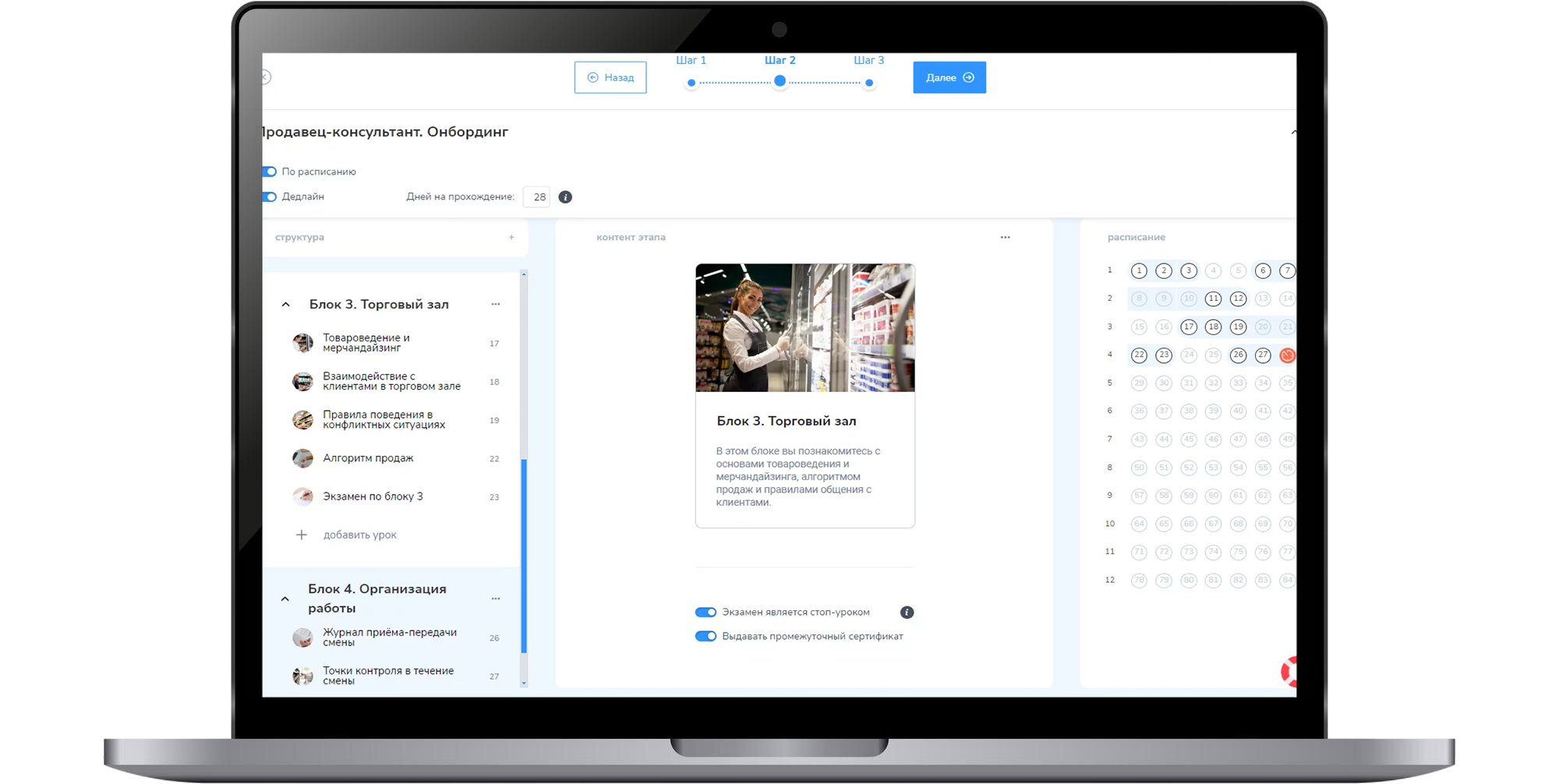Click the red deadline marker on day 28
Image resolution: width=1559 pixels, height=784 pixels.
[1287, 355]
